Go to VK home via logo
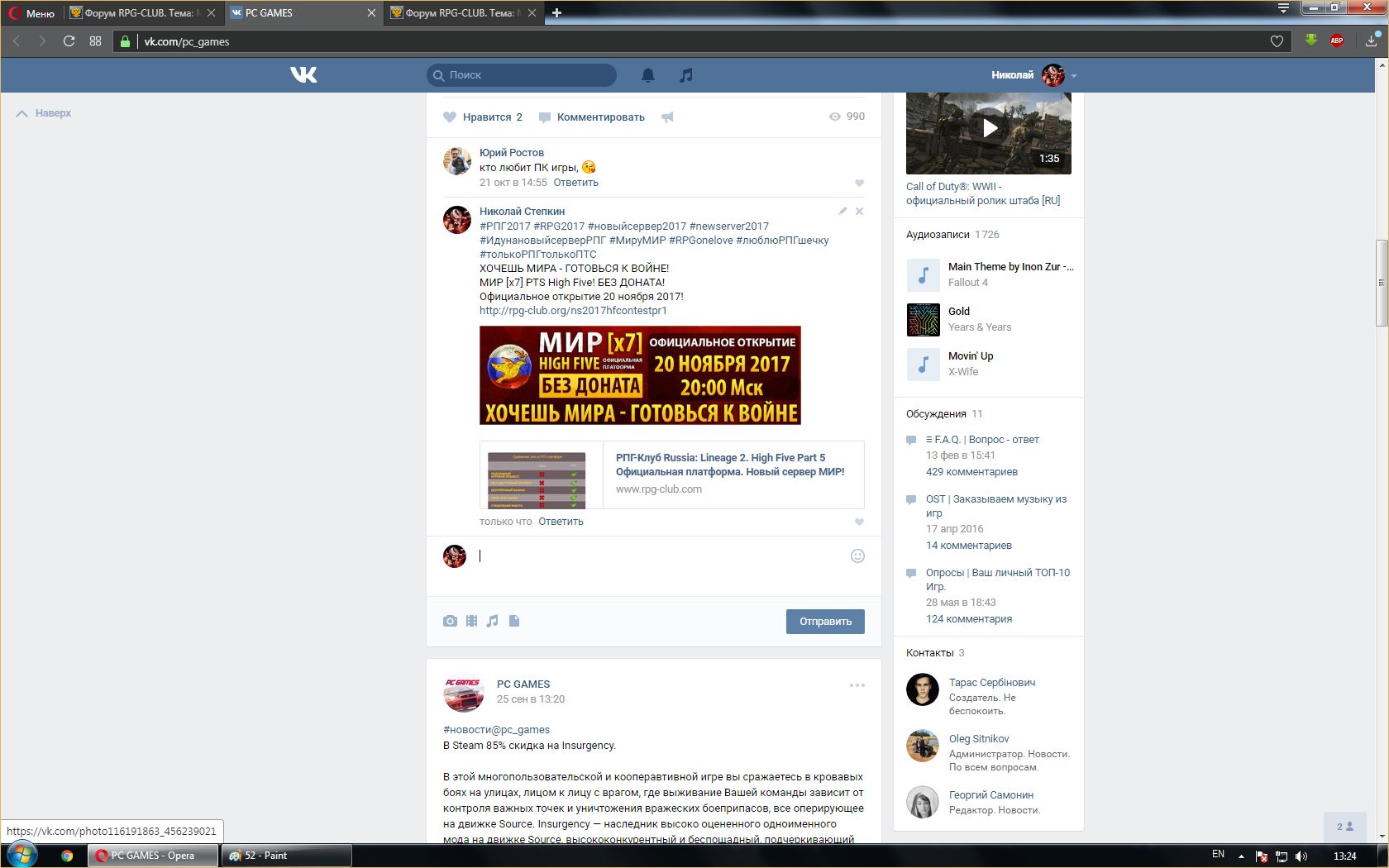 tap(303, 75)
